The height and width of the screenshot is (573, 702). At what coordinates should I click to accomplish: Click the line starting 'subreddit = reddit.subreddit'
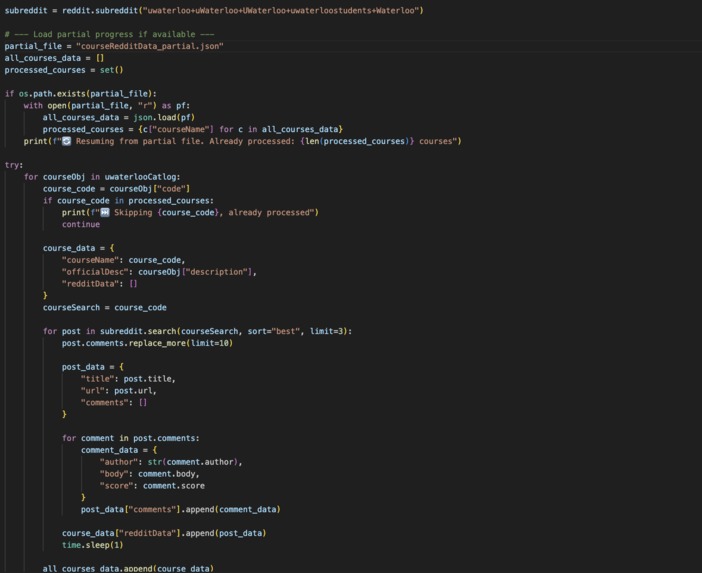coord(214,10)
